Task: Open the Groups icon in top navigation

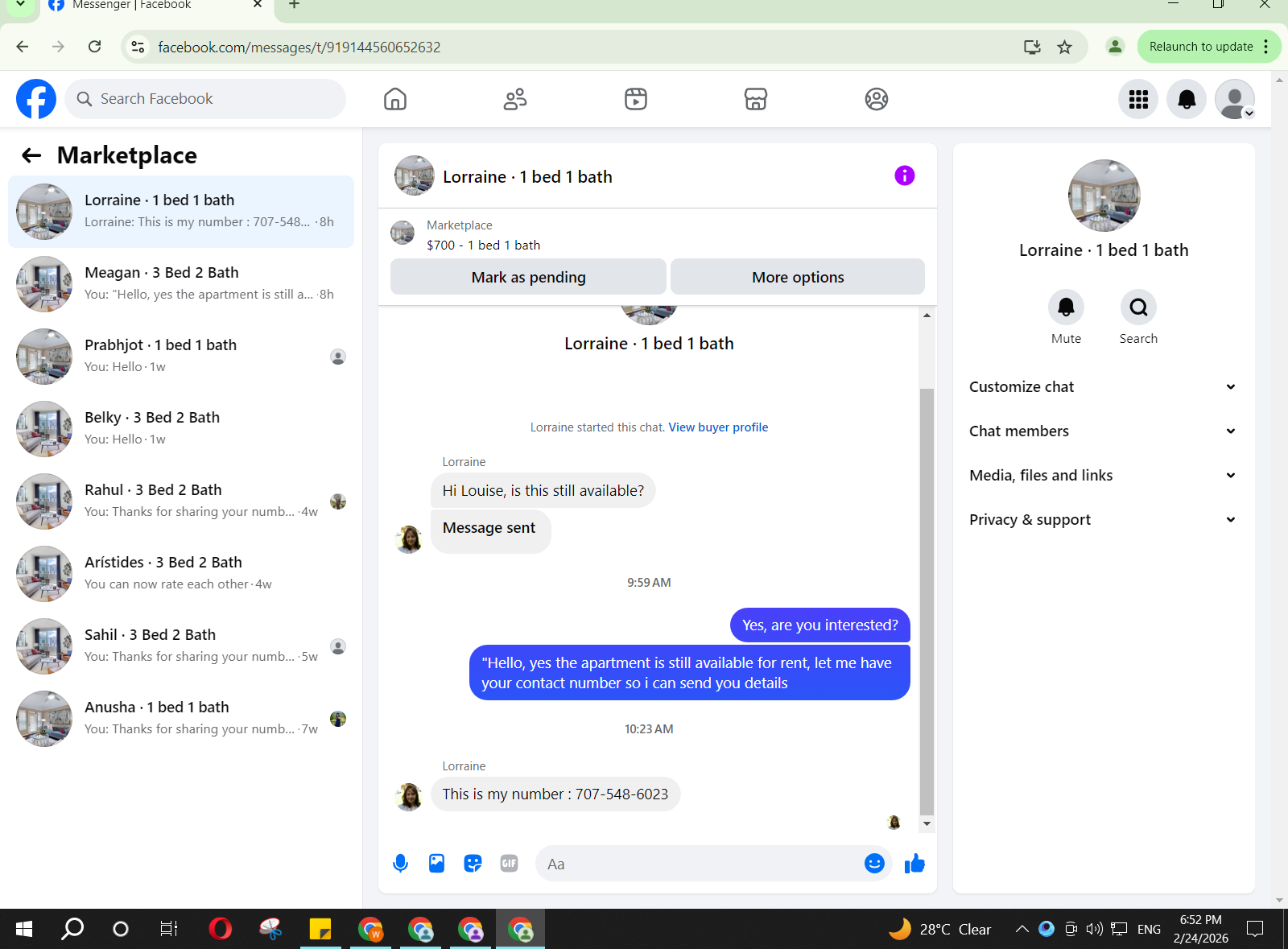Action: click(877, 99)
